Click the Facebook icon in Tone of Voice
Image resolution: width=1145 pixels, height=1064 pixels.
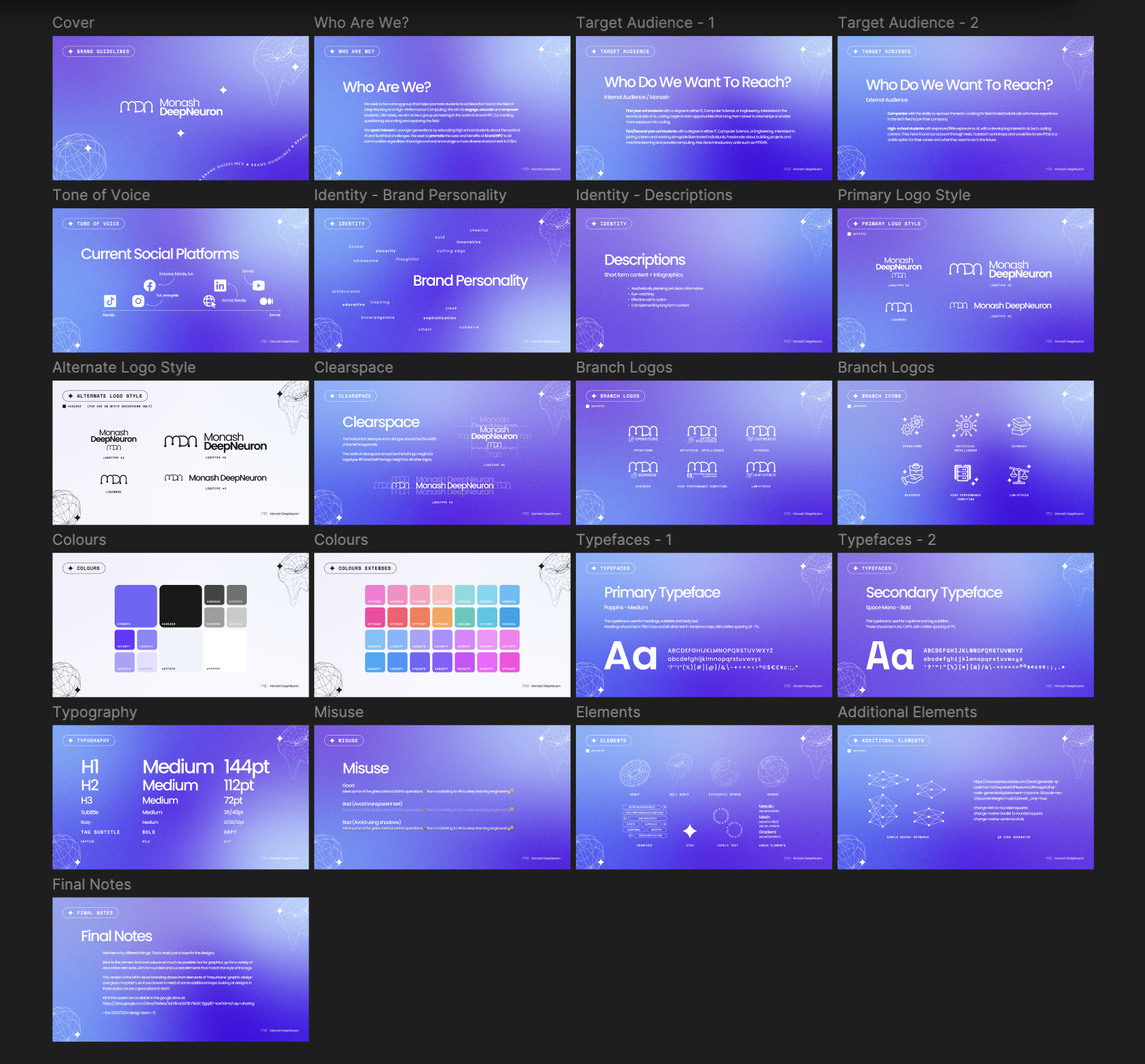point(150,286)
